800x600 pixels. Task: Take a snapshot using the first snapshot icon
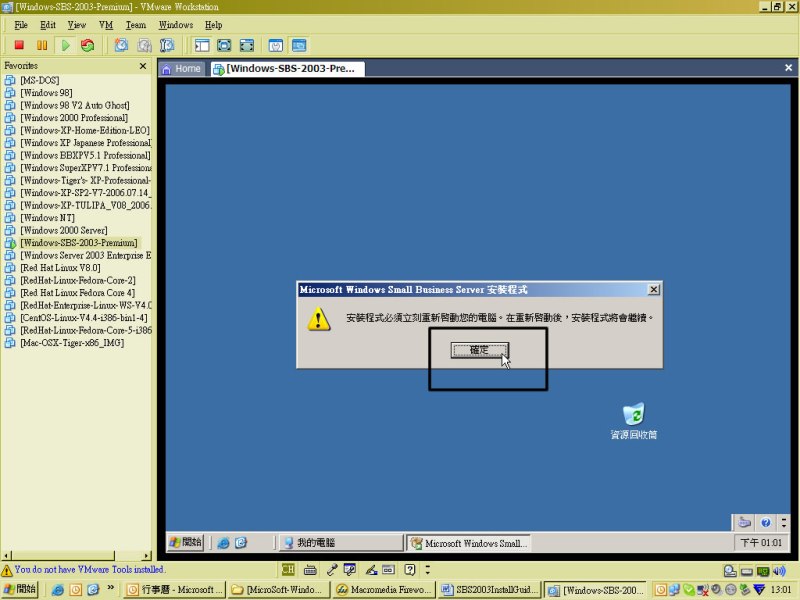(121, 45)
